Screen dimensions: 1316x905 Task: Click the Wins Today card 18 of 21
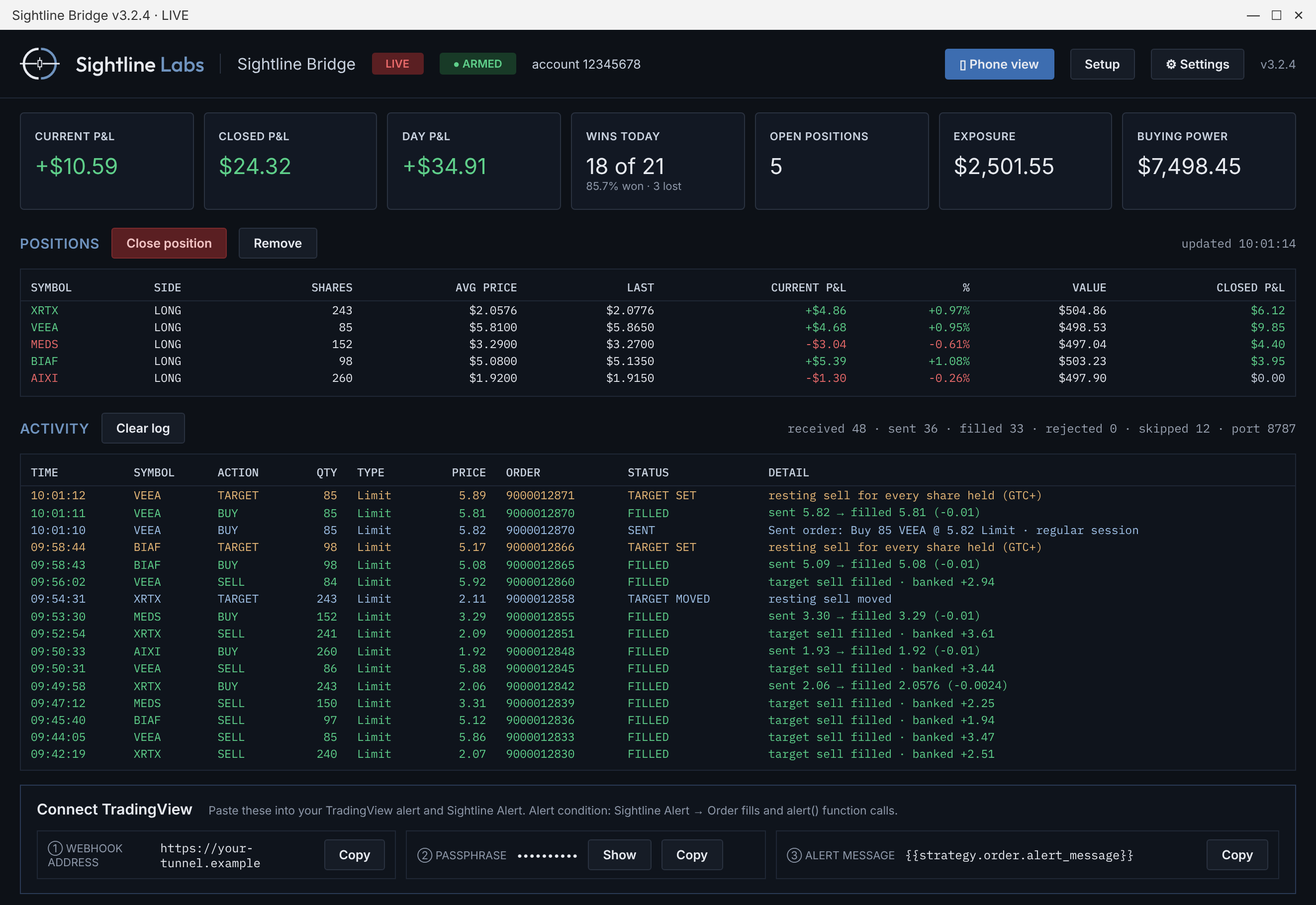coord(625,166)
